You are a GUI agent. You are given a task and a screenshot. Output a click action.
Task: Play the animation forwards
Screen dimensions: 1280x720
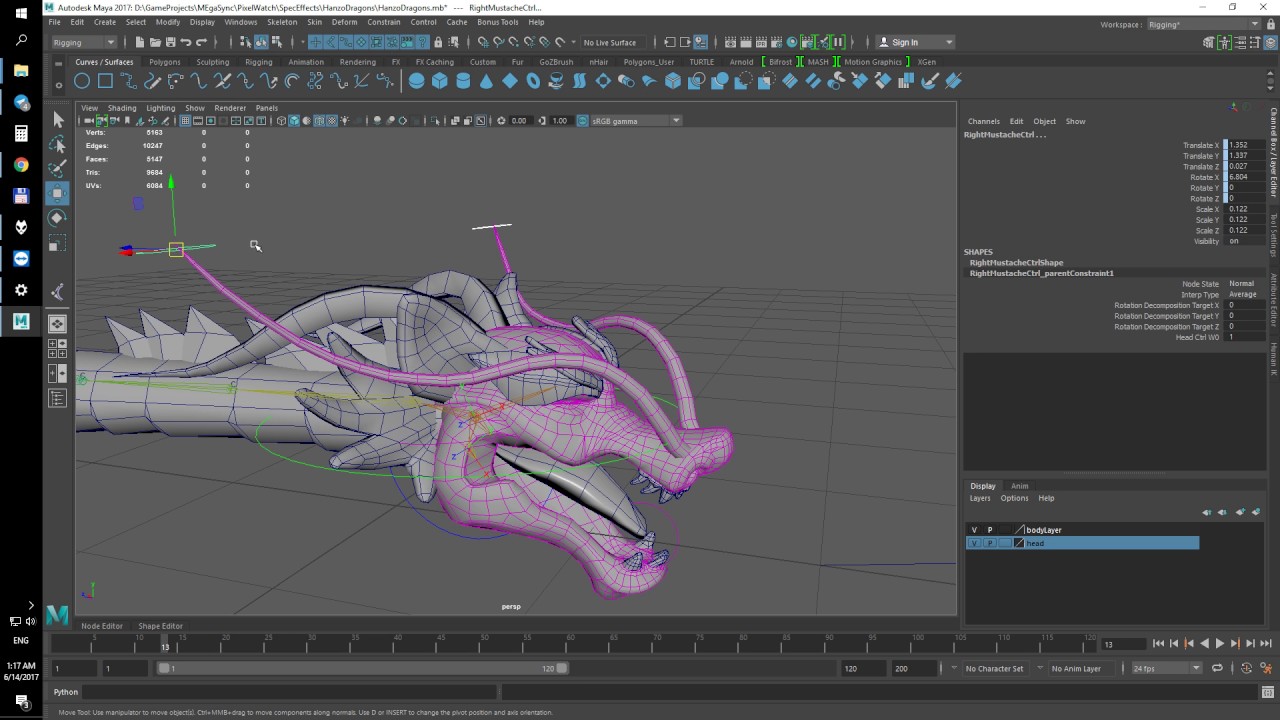pyautogui.click(x=1219, y=644)
